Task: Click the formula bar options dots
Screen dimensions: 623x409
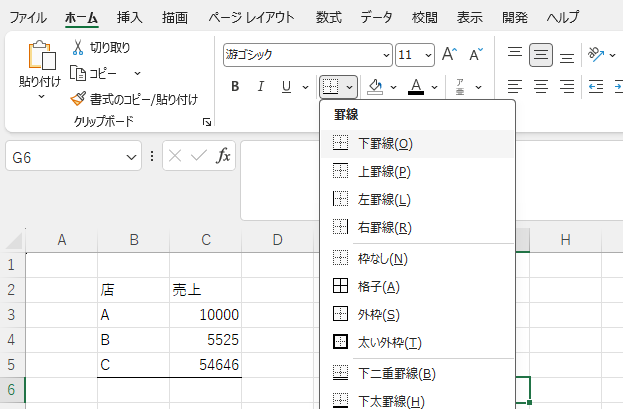Action: [152, 156]
